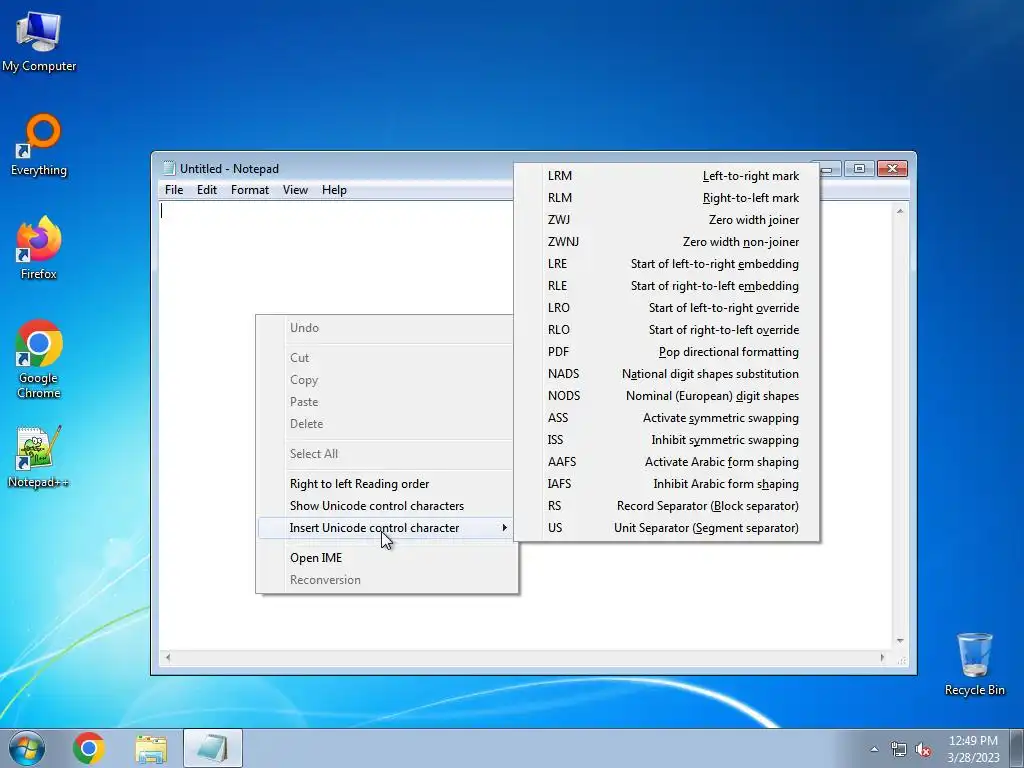Image resolution: width=1024 pixels, height=768 pixels.
Task: Click the Windows Start button
Action: [x=27, y=748]
